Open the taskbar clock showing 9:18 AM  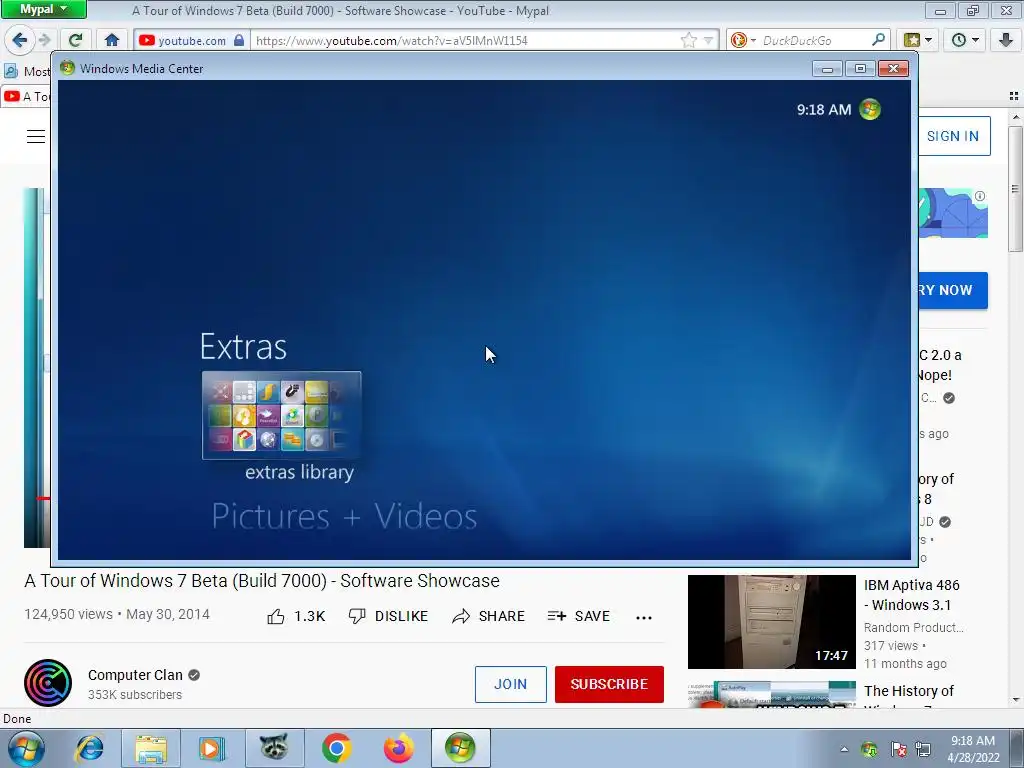point(973,749)
